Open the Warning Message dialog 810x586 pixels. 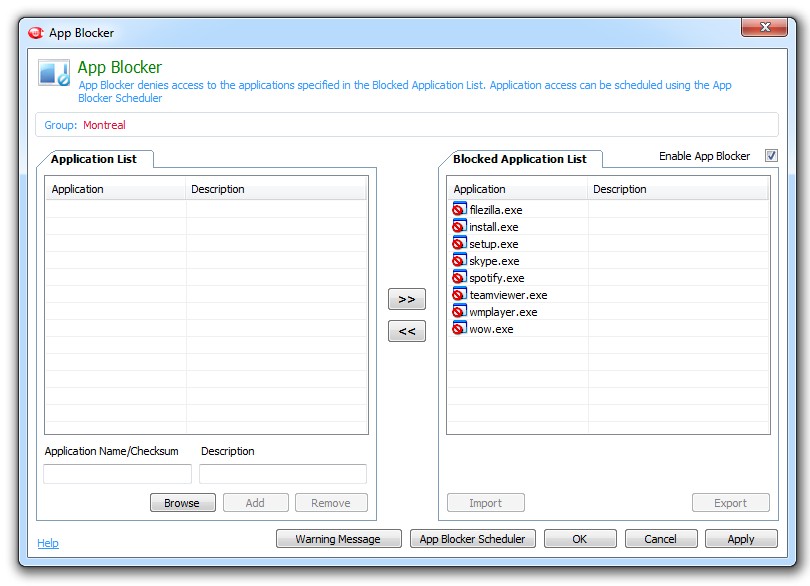[339, 538]
